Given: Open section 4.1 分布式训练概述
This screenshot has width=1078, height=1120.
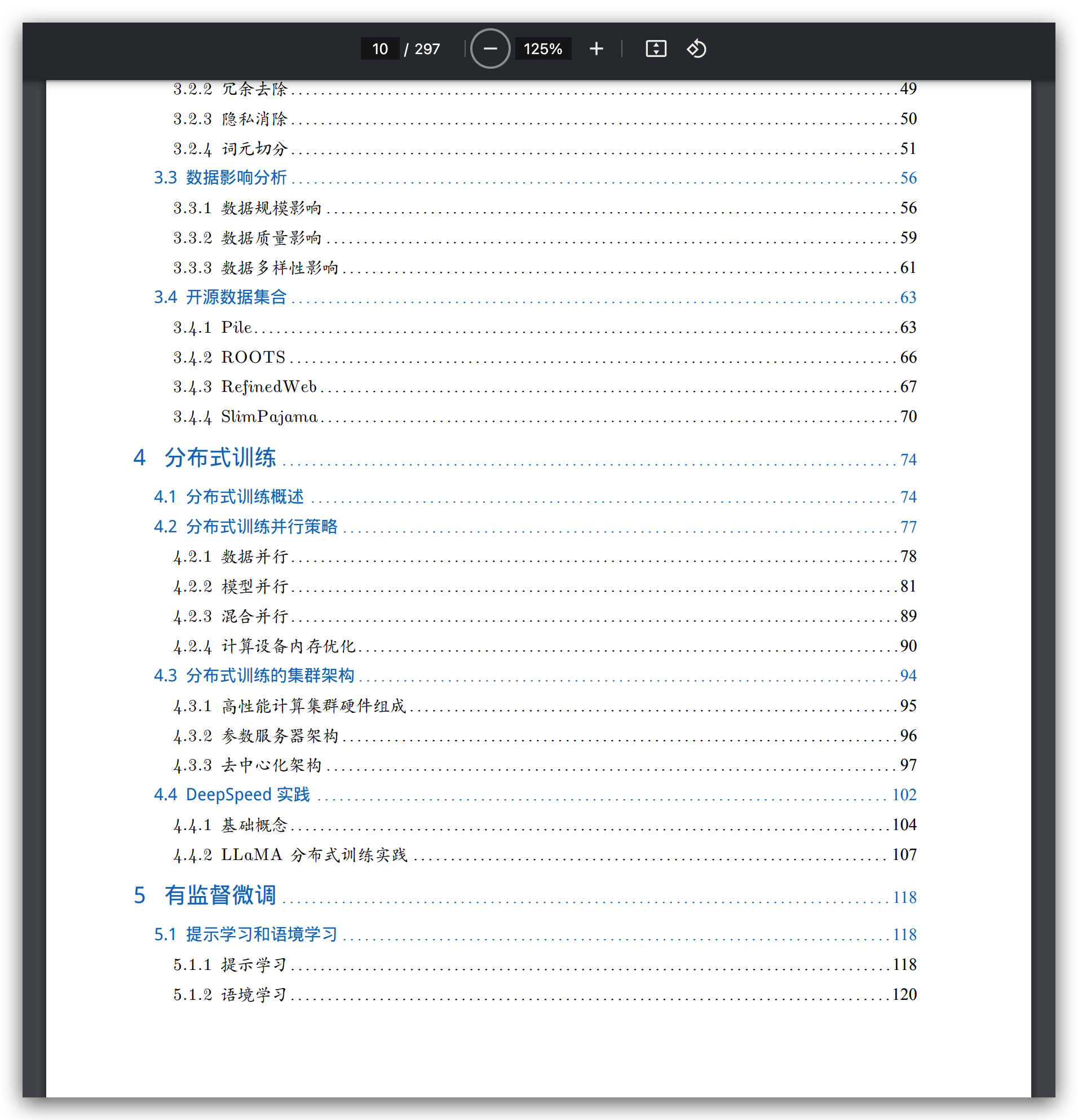Looking at the screenshot, I should pos(228,497).
